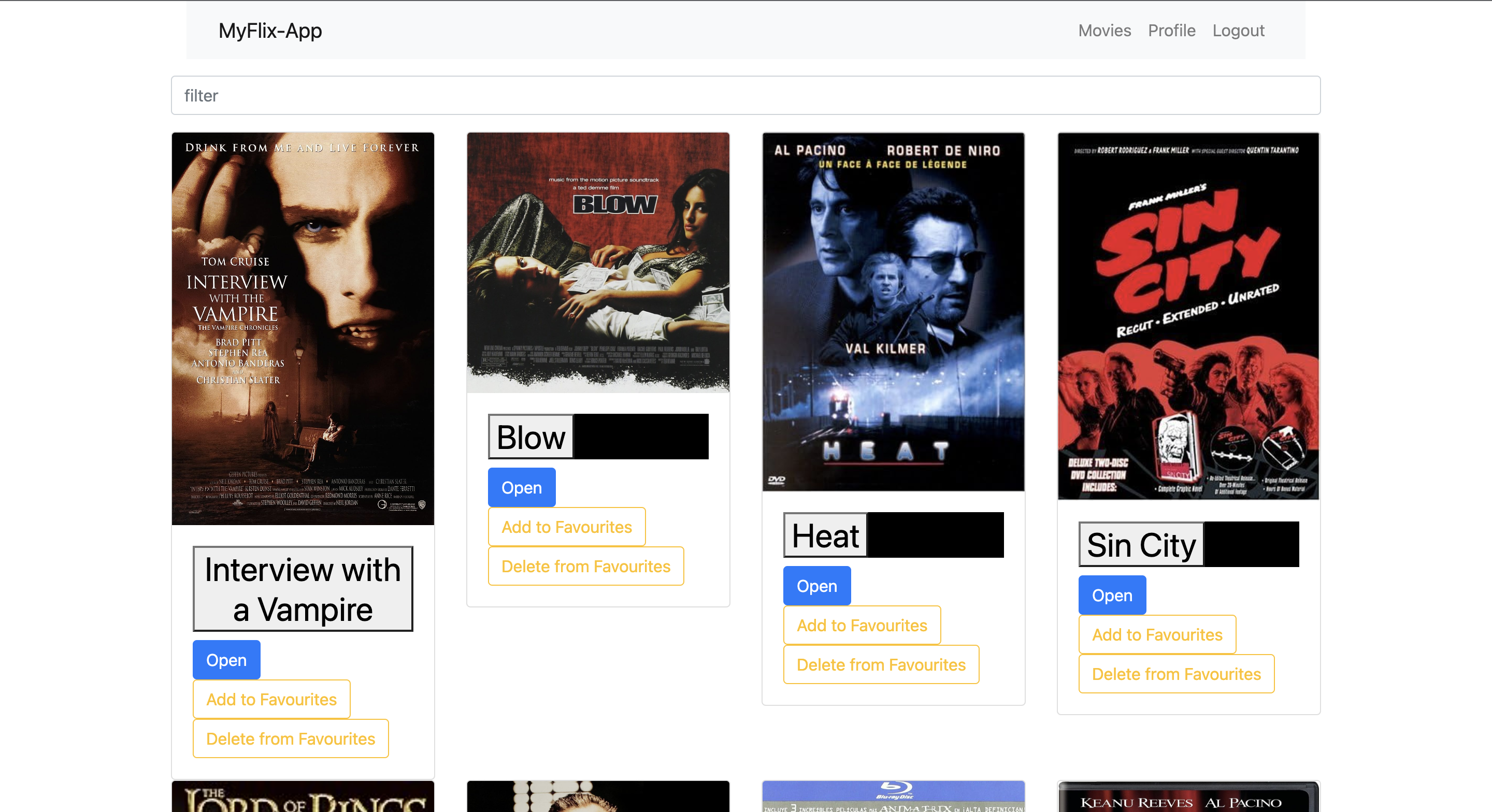Click the Blow movie poster
This screenshot has width=1492, height=812.
point(598,263)
